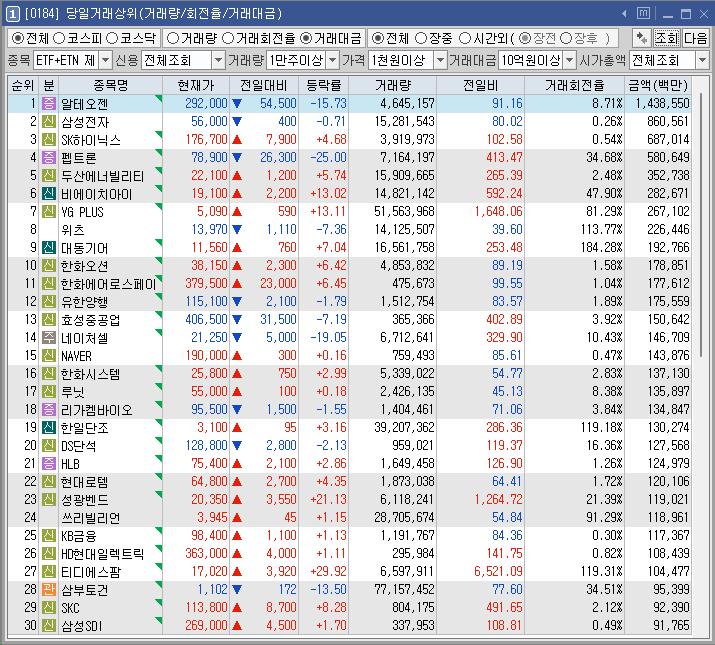Click the 다음 next button
This screenshot has height=645, width=715.
(x=695, y=38)
